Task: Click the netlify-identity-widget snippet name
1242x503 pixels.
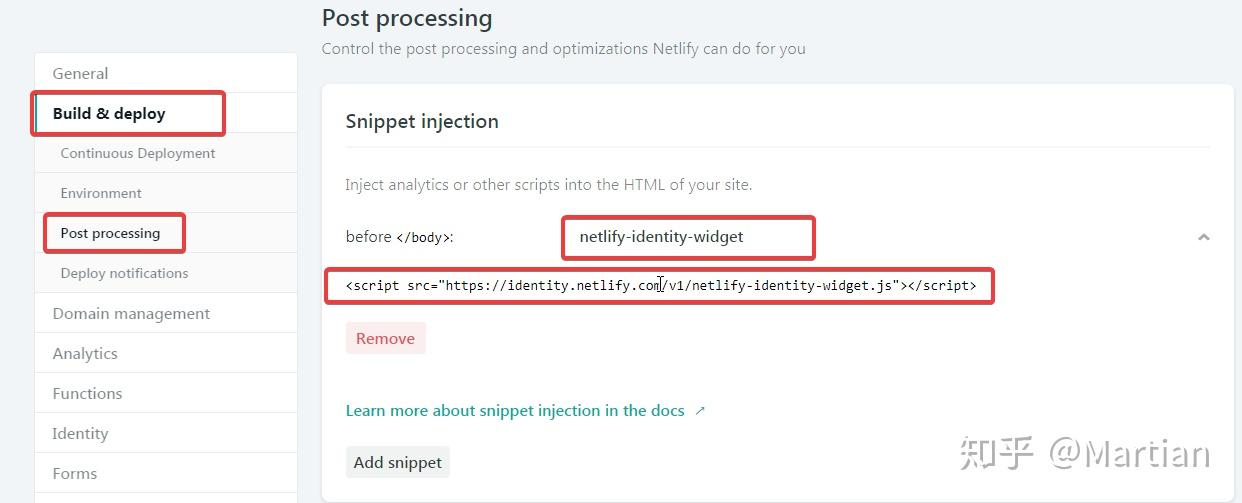Action: click(x=661, y=237)
